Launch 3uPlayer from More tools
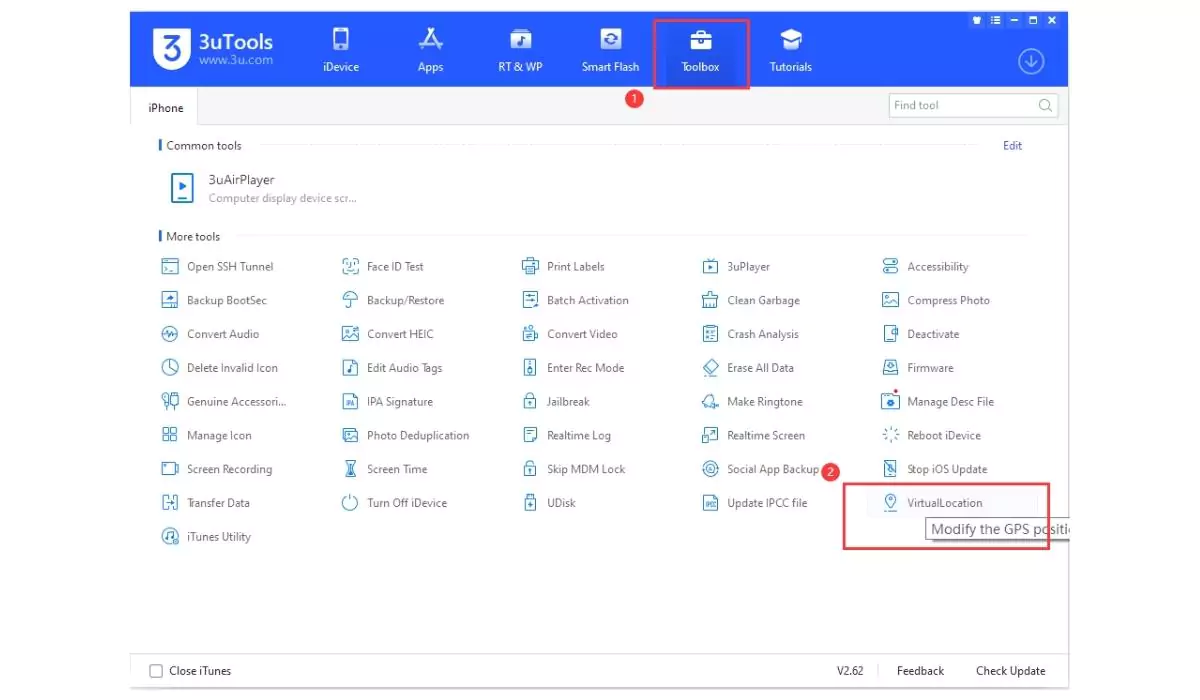Screen dimensions: 1200x700 (737, 267)
